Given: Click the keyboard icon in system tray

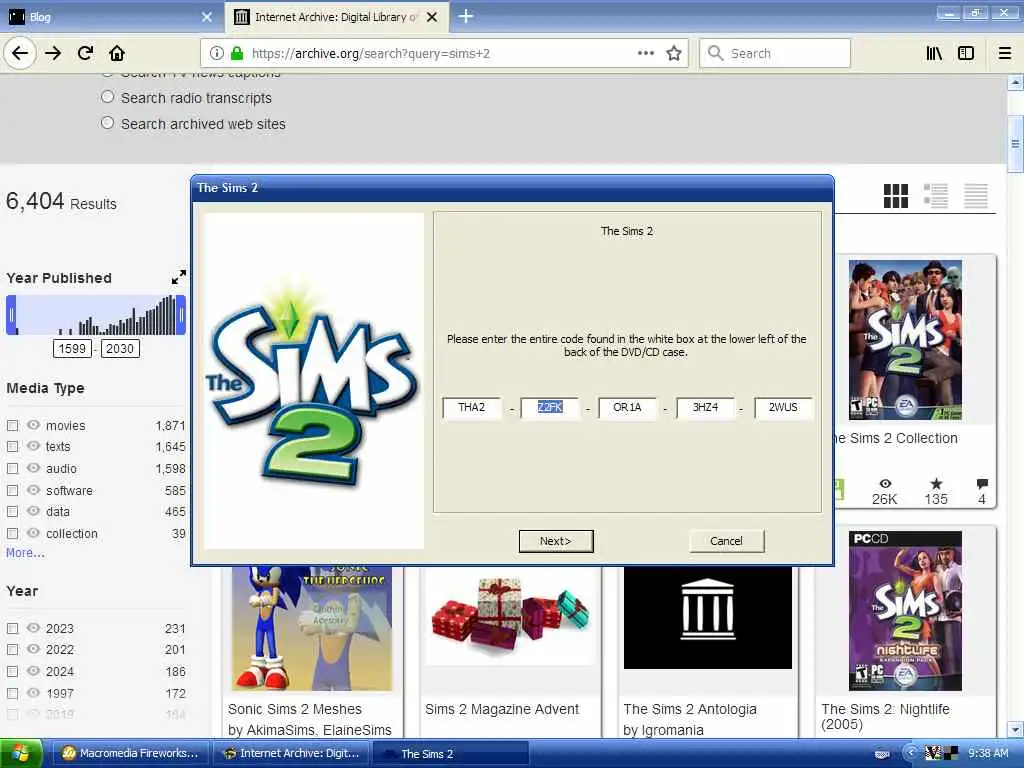Looking at the screenshot, I should pos(882,754).
